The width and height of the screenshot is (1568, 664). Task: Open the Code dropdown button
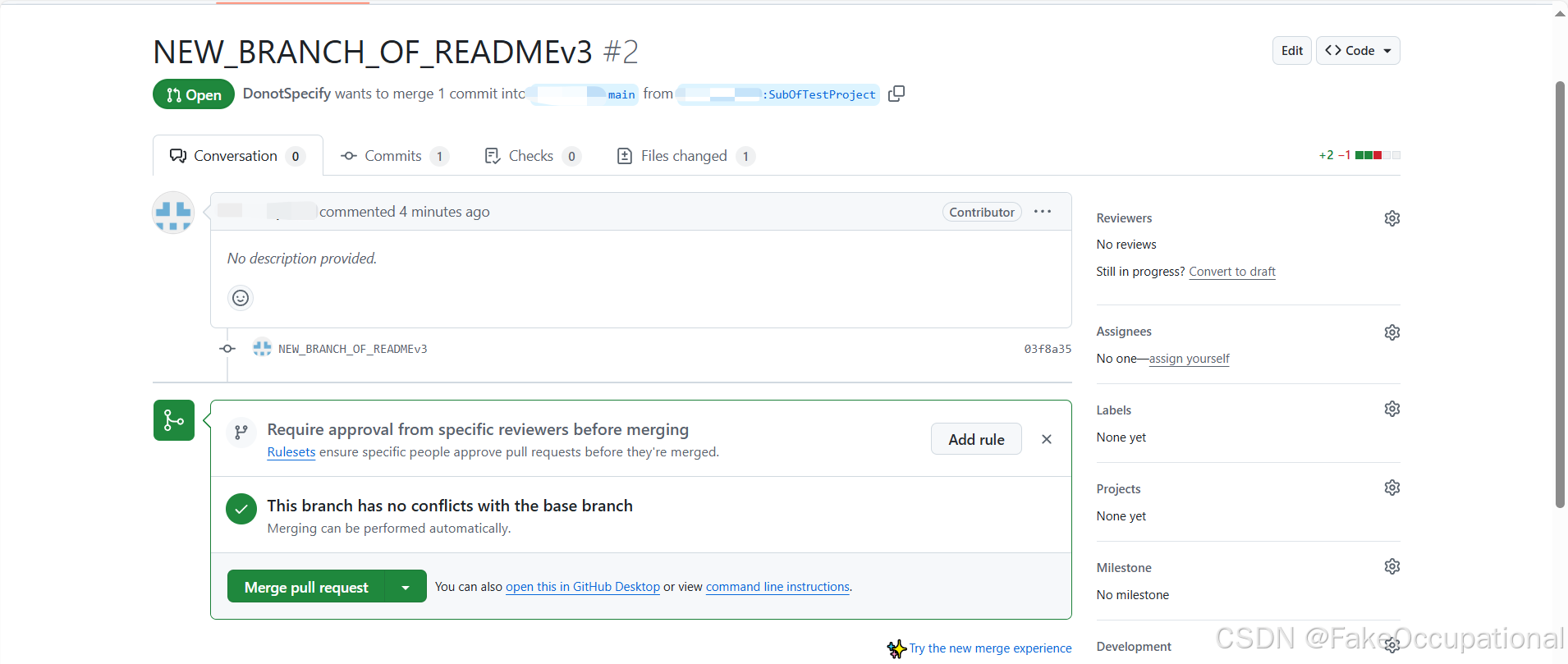tap(1358, 51)
